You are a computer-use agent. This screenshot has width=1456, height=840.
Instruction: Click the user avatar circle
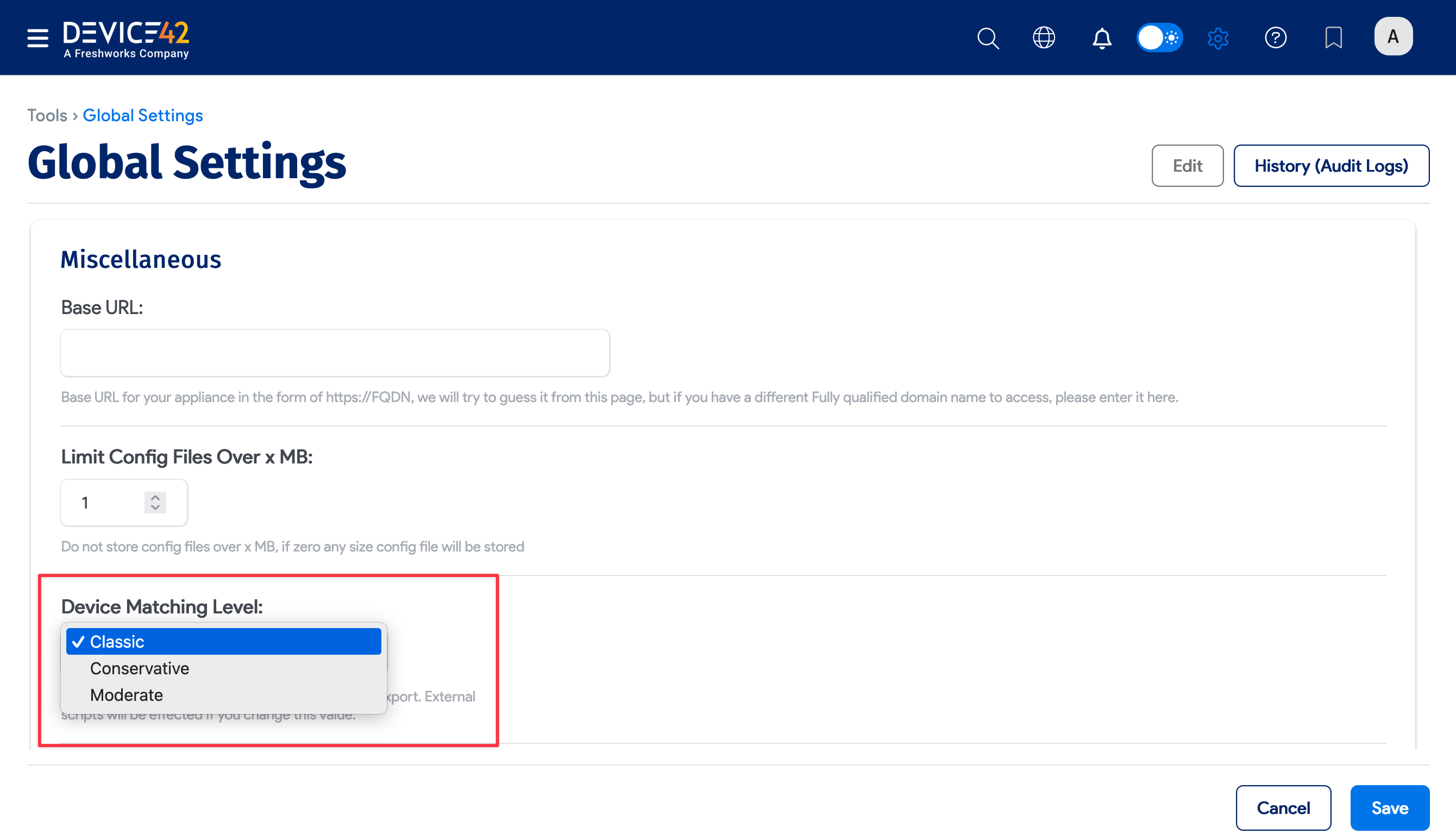click(1393, 37)
